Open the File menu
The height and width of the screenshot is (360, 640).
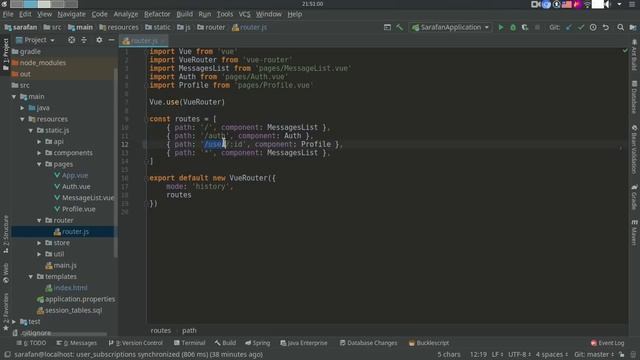coord(8,14)
